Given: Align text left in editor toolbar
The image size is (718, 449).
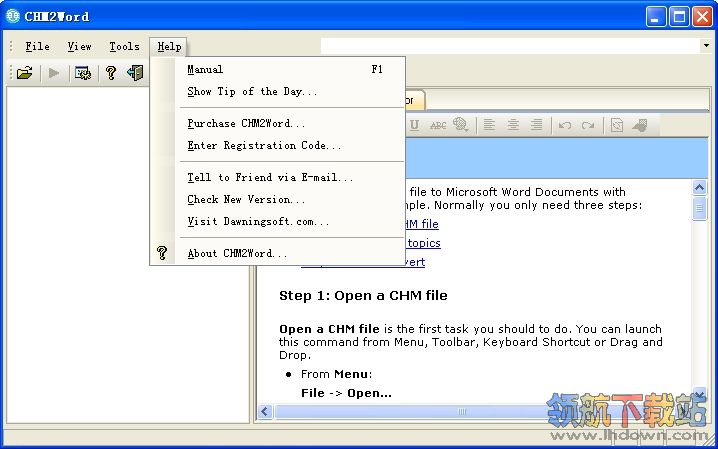Looking at the screenshot, I should [489, 124].
